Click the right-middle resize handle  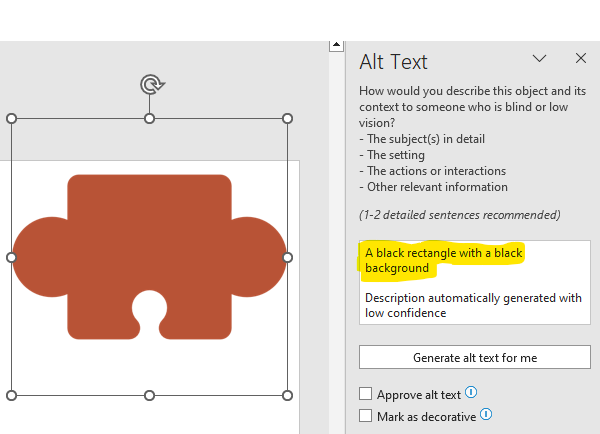287,258
